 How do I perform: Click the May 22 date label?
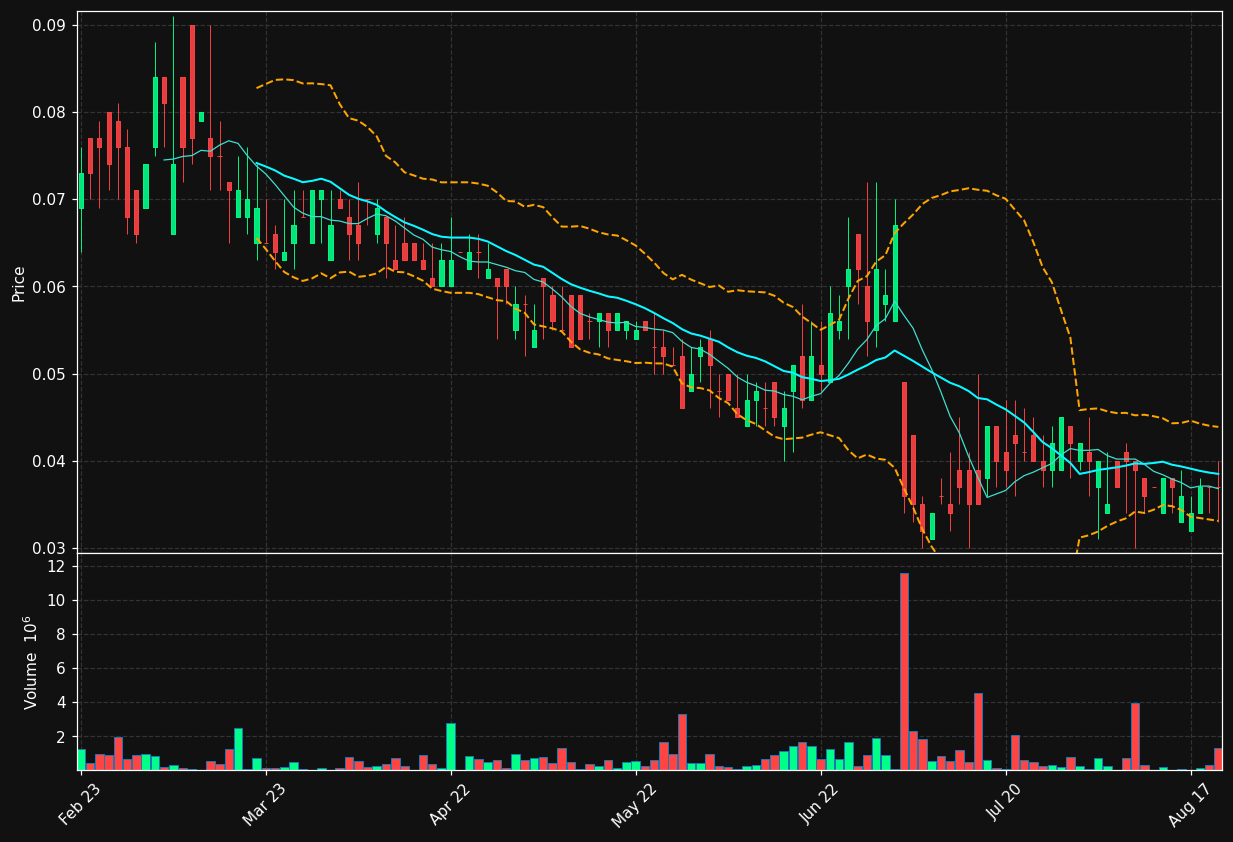[634, 803]
